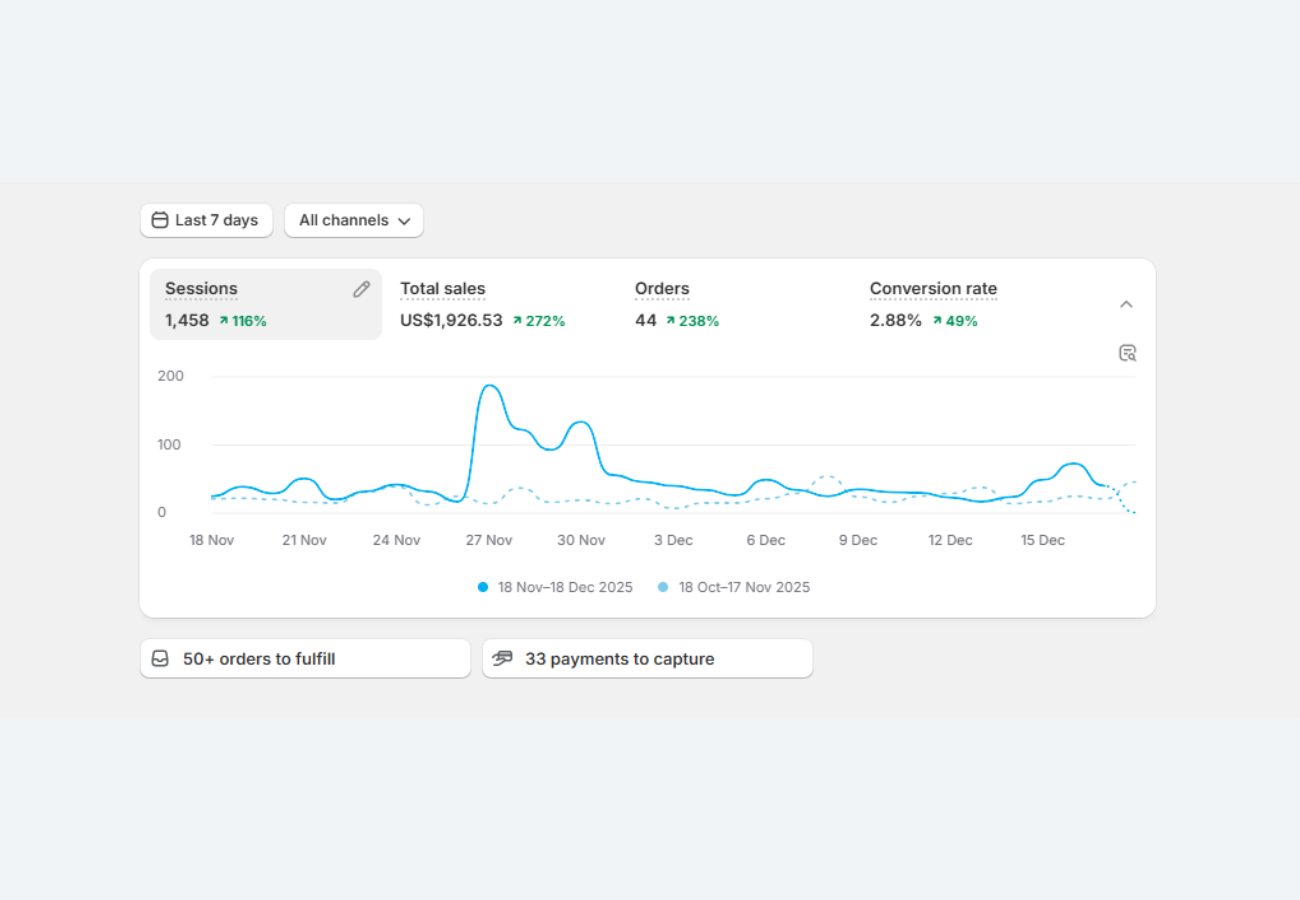Open the 33 payments to capture link
The image size is (1300, 900).
(x=619, y=659)
